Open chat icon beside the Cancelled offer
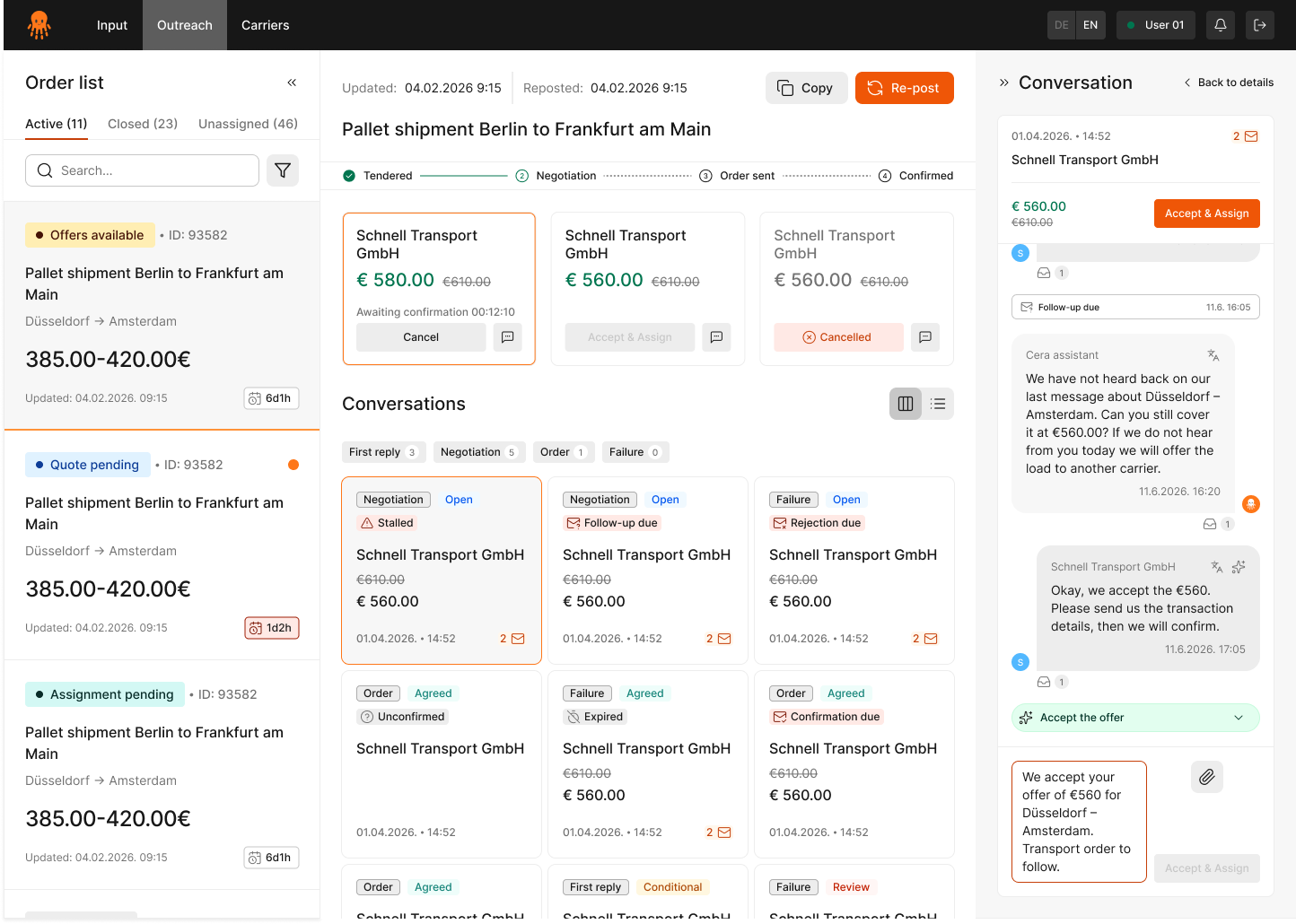The height and width of the screenshot is (924, 1296). 925,337
